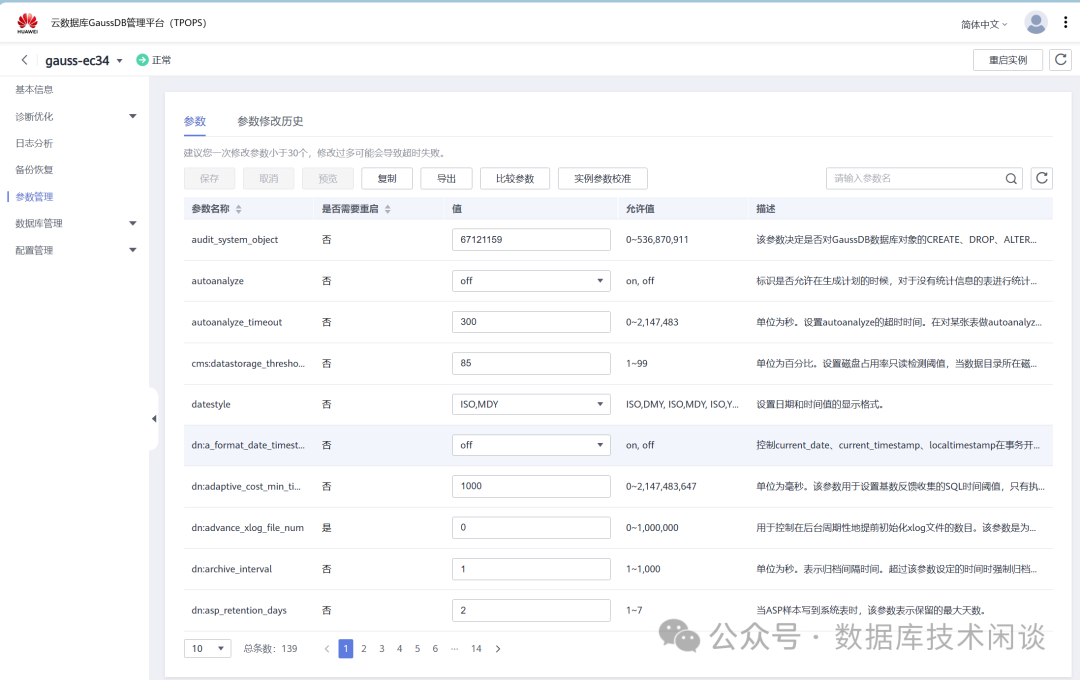
Task: Select 参数管理 in sidebar
Action: point(34,197)
